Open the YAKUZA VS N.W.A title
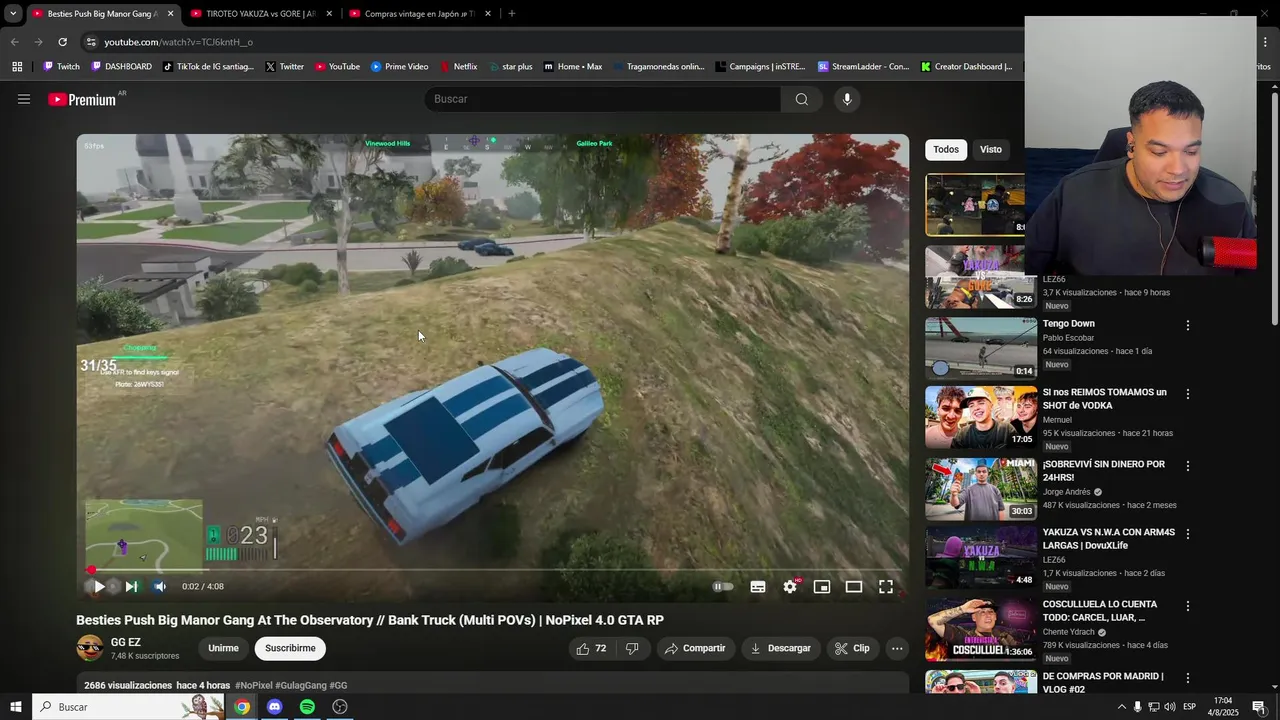This screenshot has width=1280, height=720. [1109, 539]
